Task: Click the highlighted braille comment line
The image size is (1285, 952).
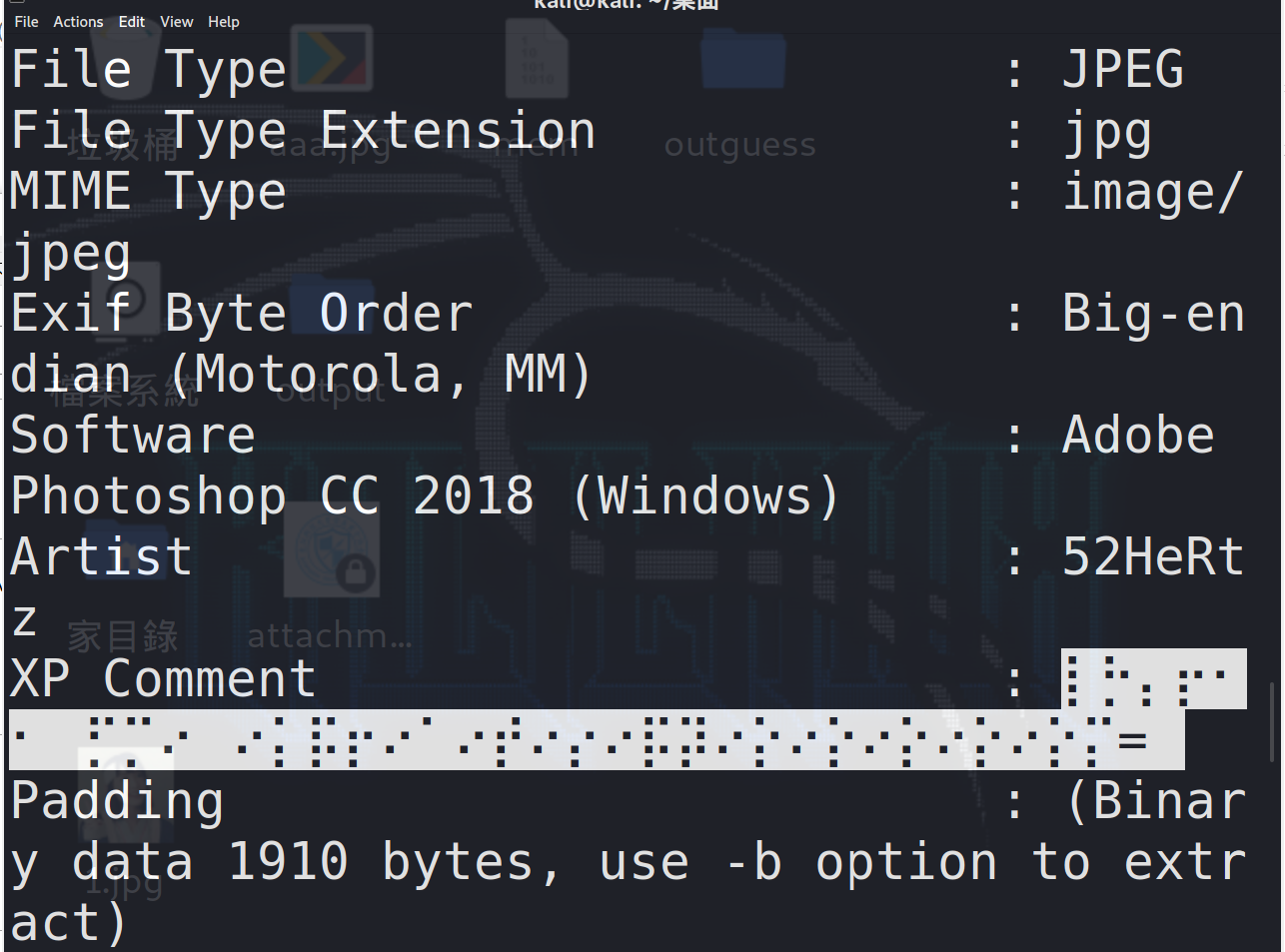Action: pyautogui.click(x=596, y=740)
